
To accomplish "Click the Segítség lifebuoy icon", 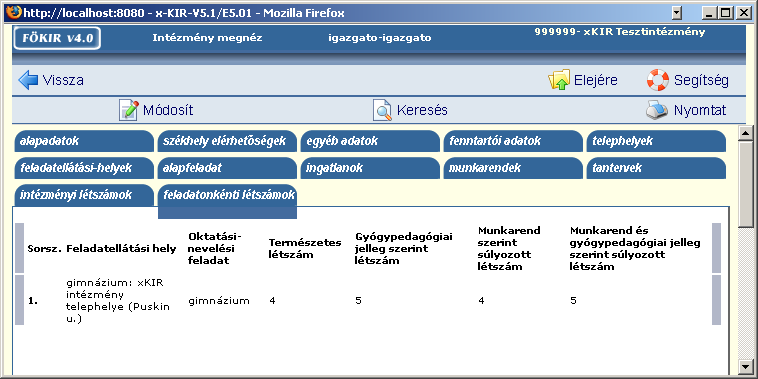I will tap(658, 80).
